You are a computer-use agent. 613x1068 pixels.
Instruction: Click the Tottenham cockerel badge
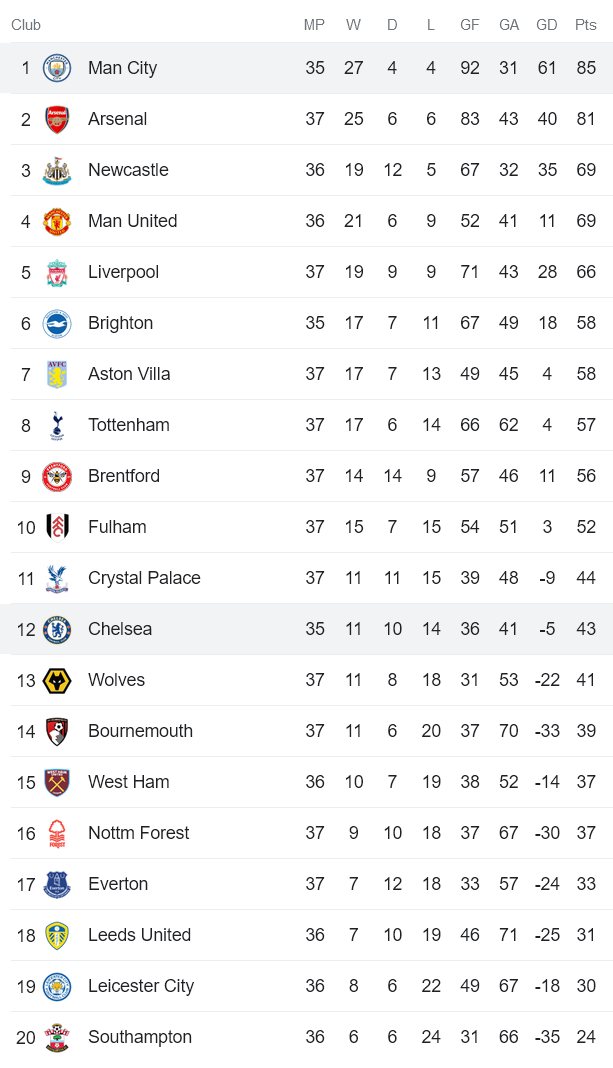tap(57, 424)
